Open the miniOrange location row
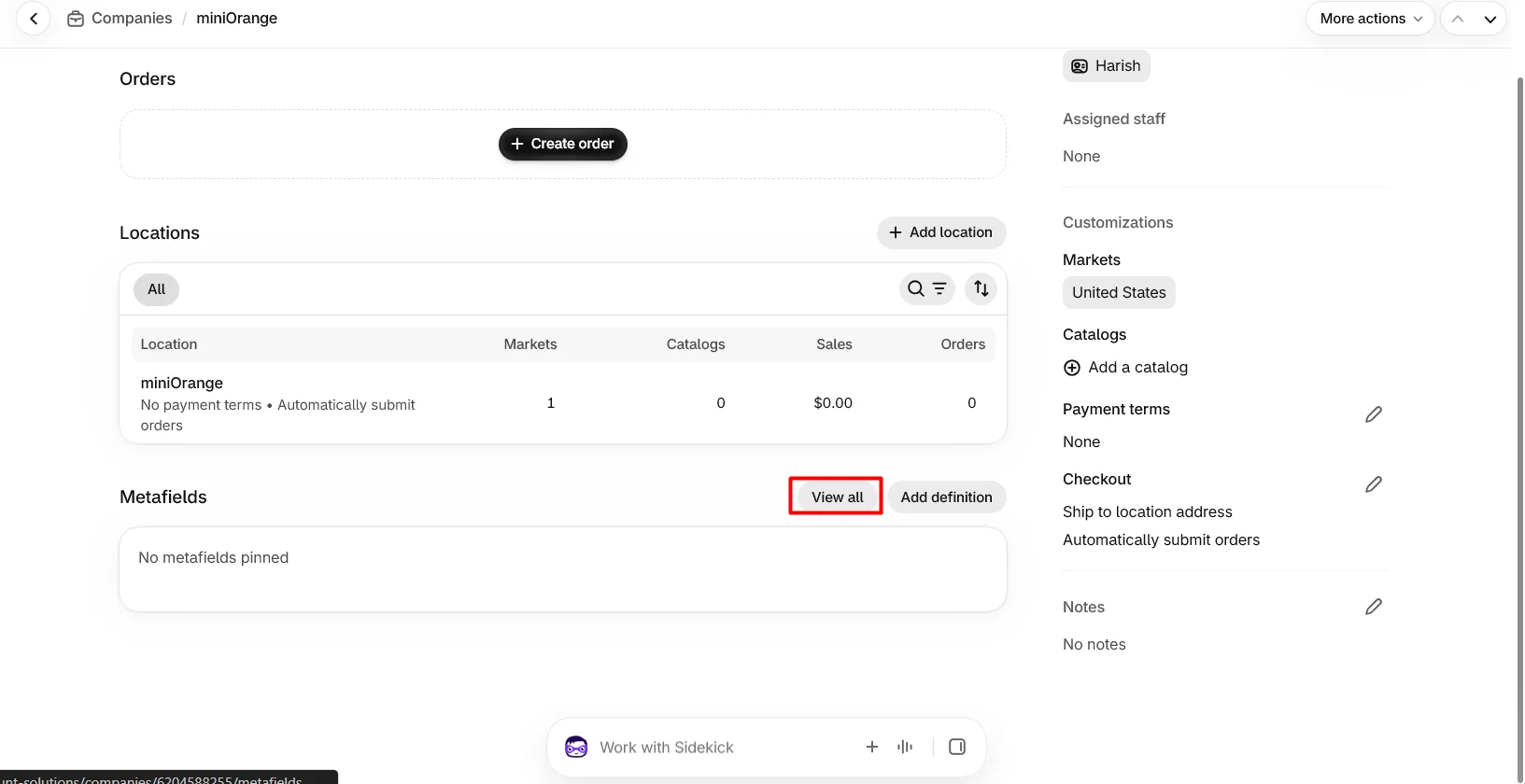1525x784 pixels. pyautogui.click(x=563, y=403)
